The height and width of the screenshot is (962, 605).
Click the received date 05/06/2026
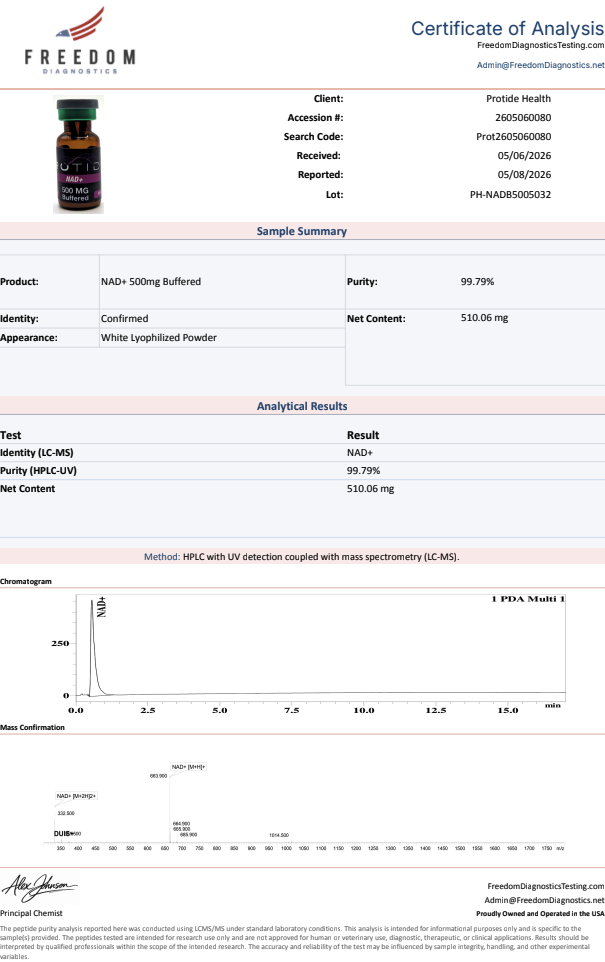click(x=524, y=156)
